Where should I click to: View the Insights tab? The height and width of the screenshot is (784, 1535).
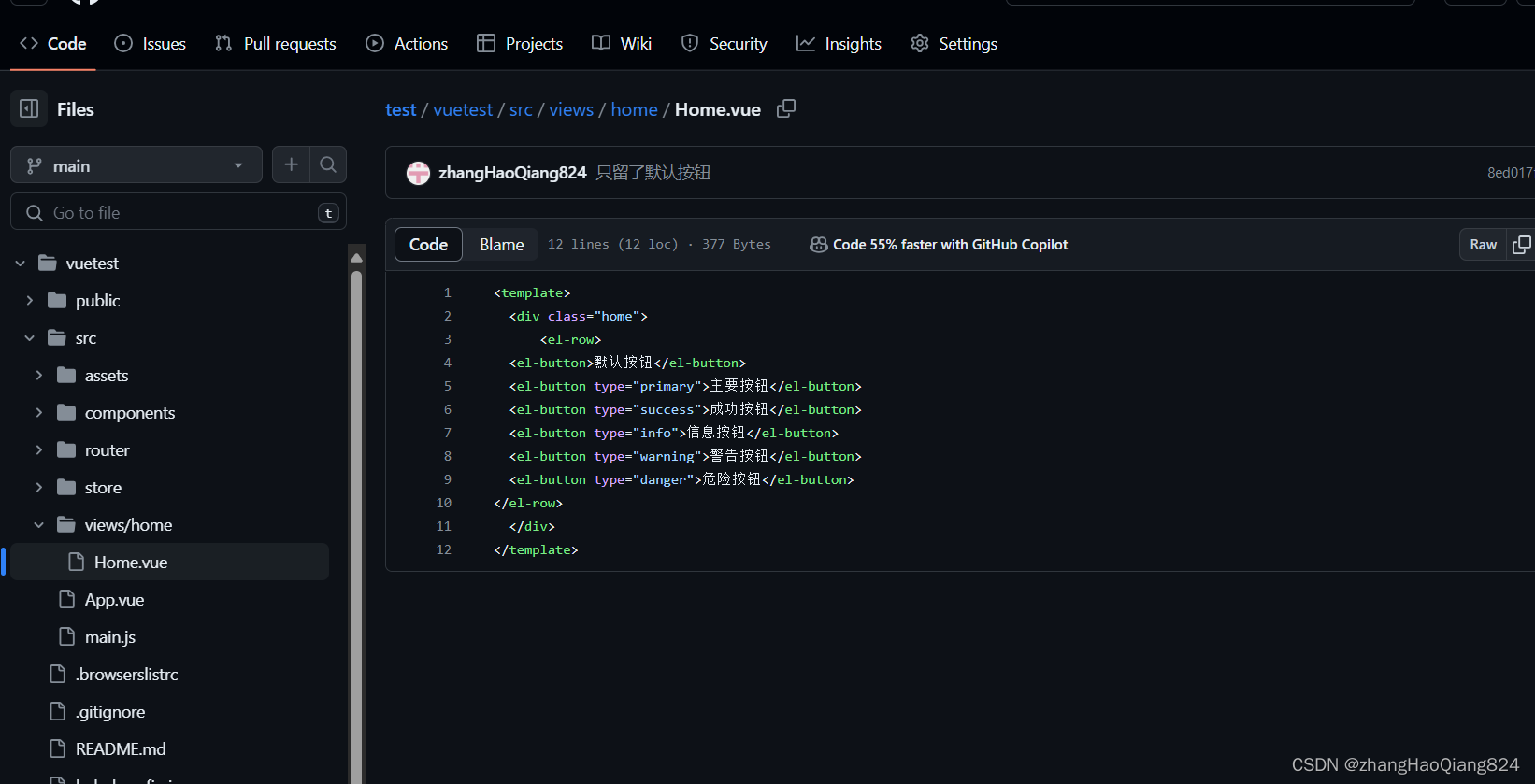click(x=839, y=44)
